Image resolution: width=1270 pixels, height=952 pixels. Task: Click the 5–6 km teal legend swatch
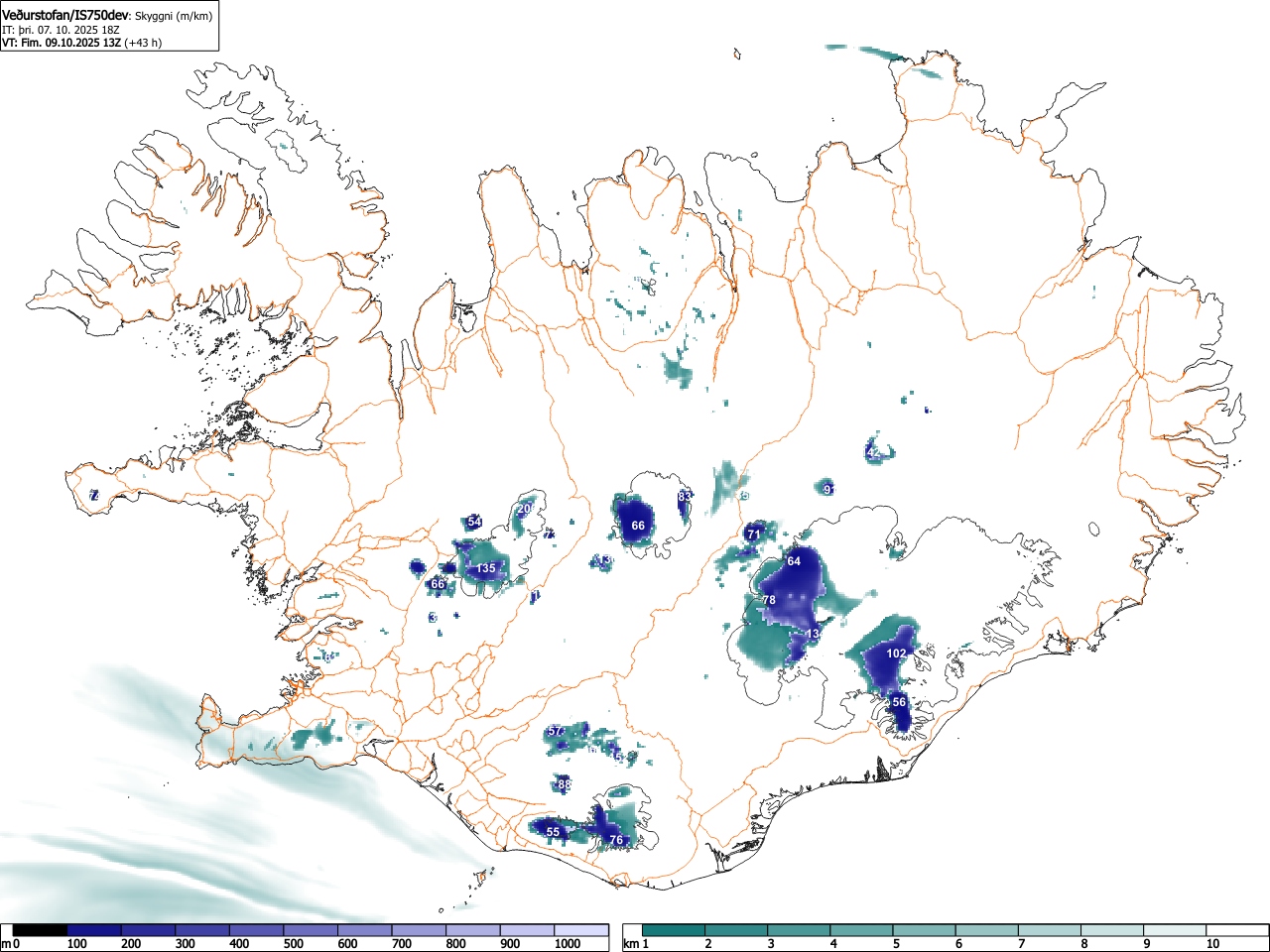pos(925,930)
